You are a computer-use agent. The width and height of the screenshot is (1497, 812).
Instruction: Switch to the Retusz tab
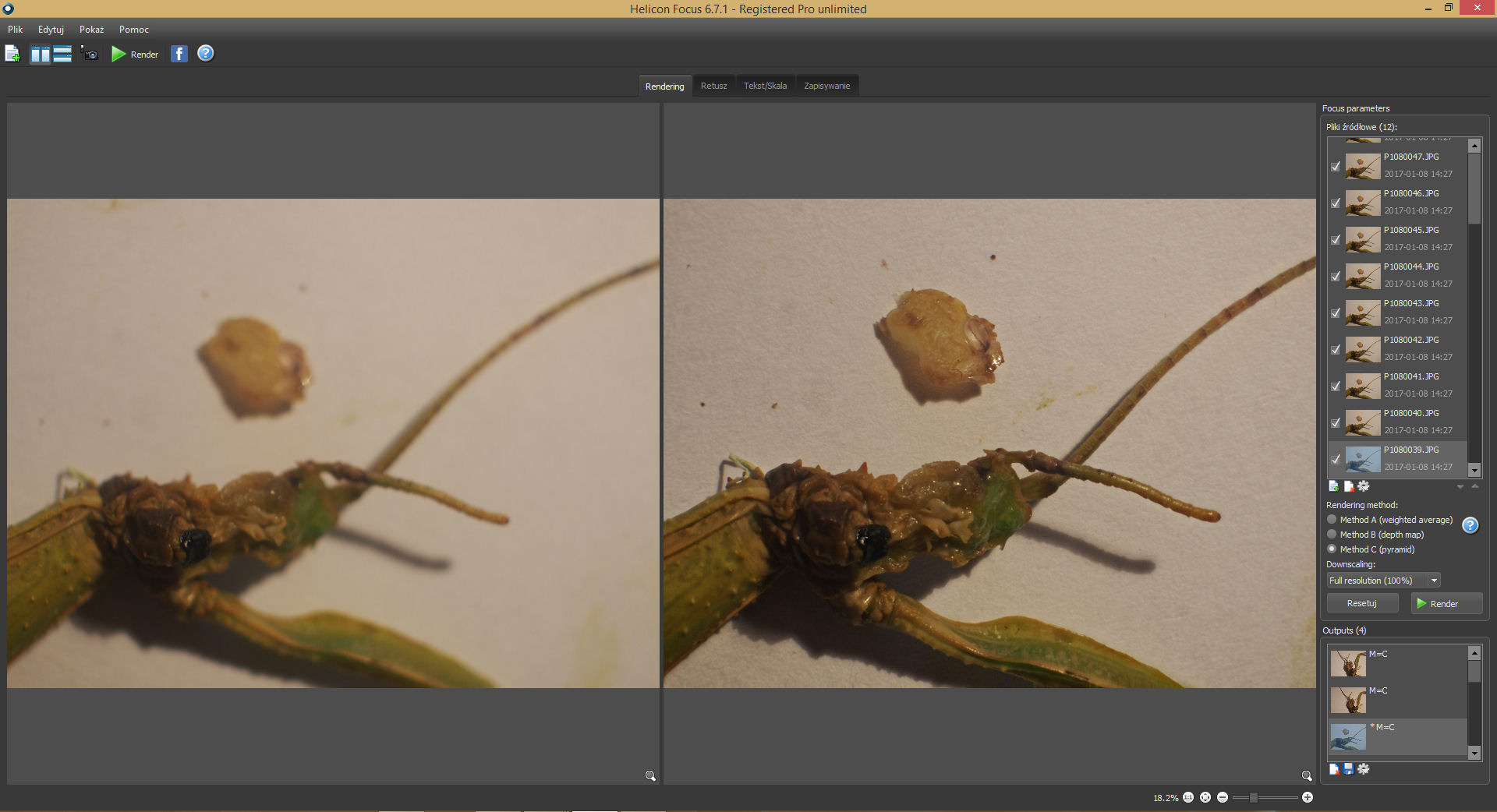tap(713, 86)
